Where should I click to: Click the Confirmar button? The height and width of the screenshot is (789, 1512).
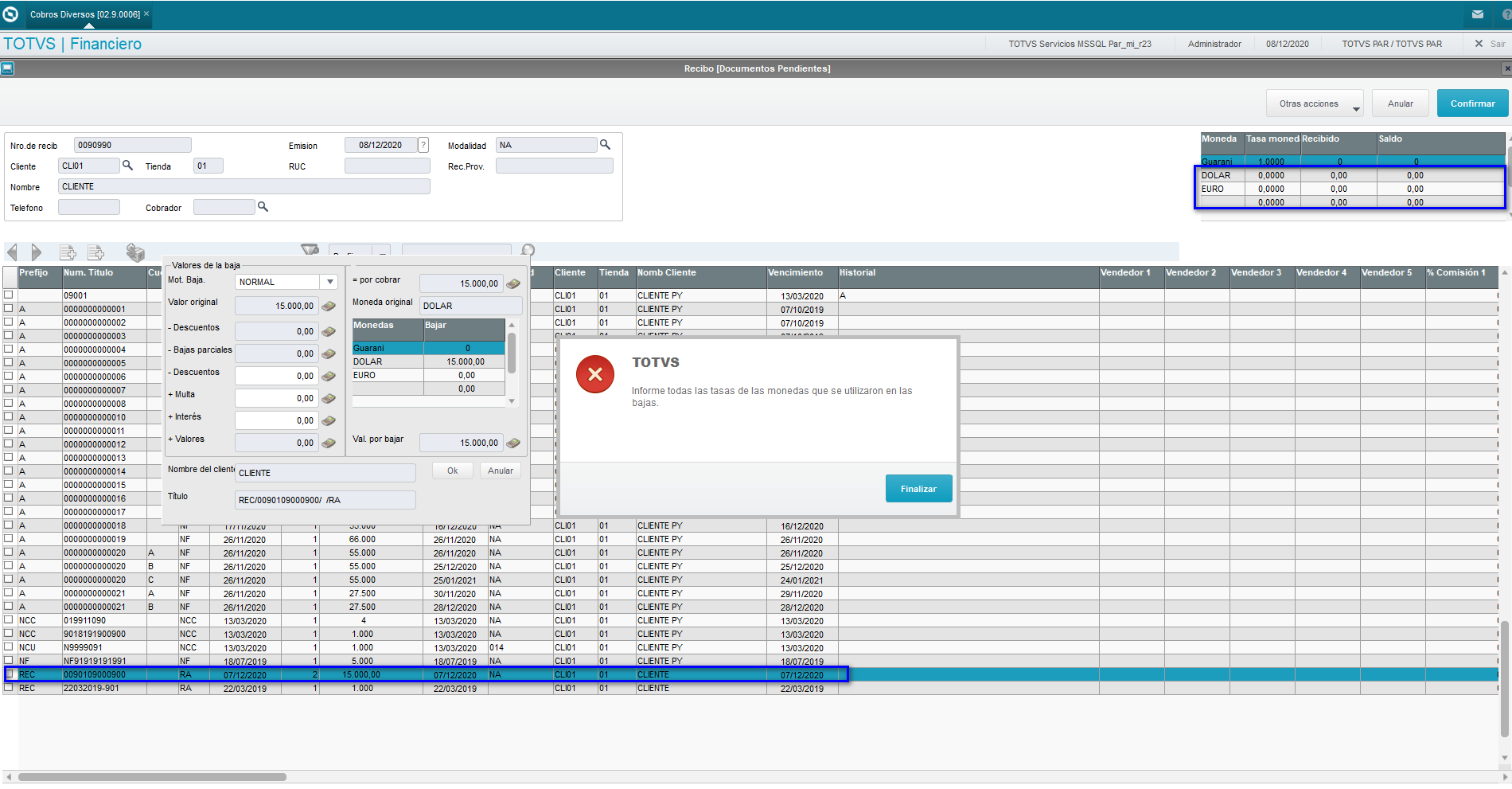pos(1472,104)
